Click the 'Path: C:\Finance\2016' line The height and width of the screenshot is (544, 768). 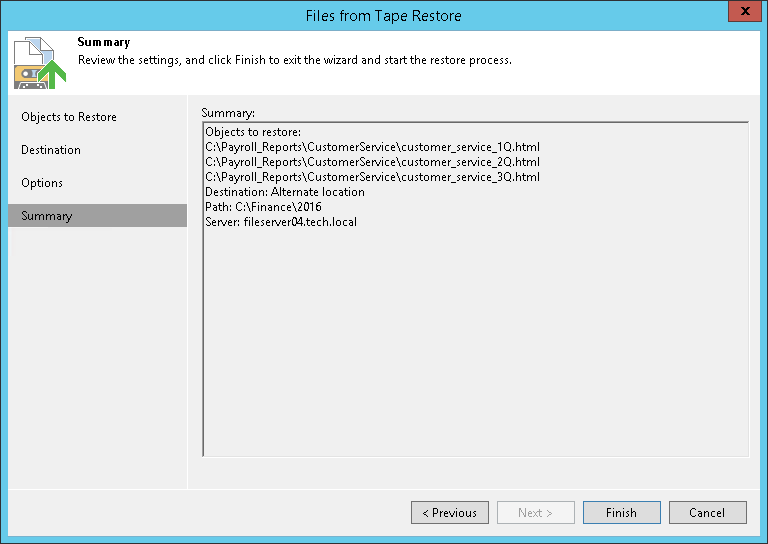pos(263,207)
